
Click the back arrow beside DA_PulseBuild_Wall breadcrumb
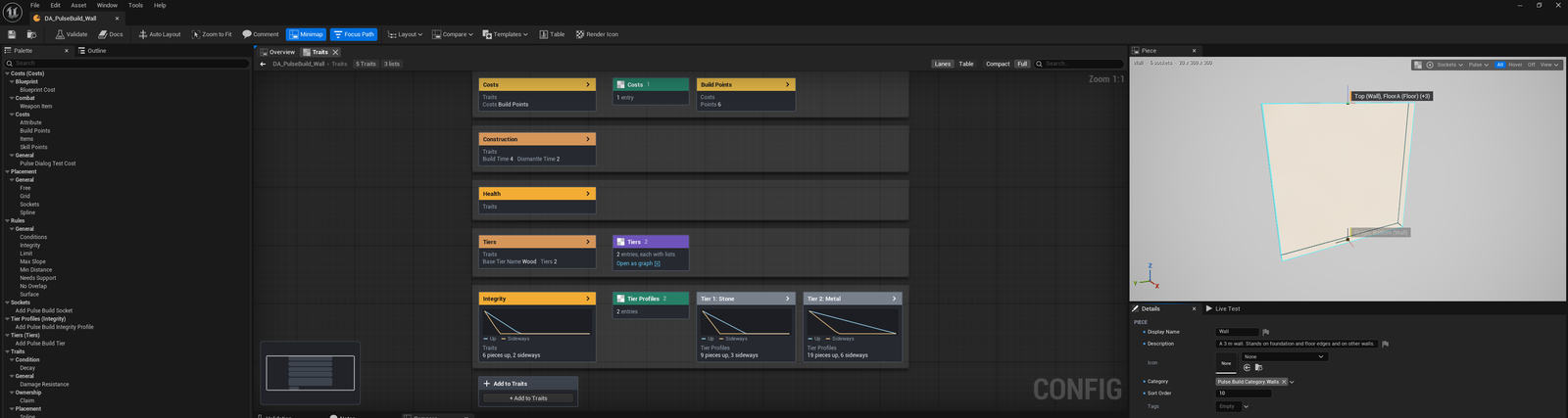pos(263,64)
